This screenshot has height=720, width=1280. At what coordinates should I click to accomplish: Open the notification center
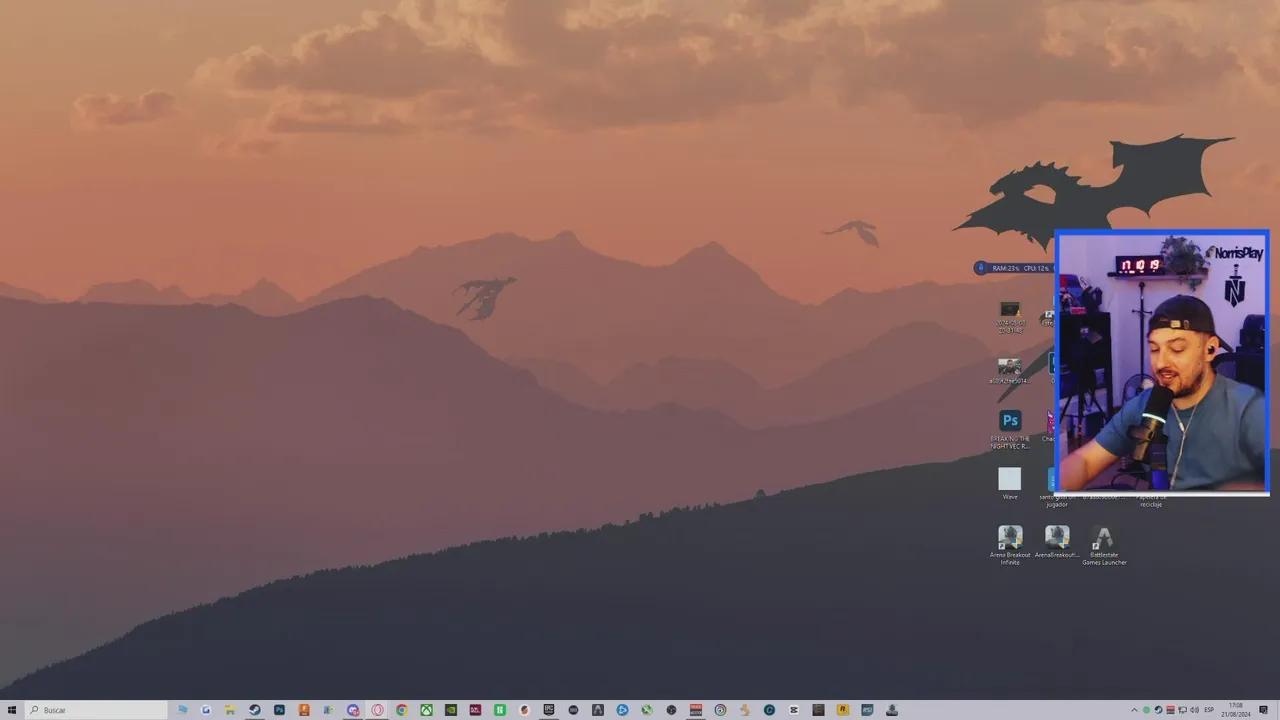(1264, 710)
